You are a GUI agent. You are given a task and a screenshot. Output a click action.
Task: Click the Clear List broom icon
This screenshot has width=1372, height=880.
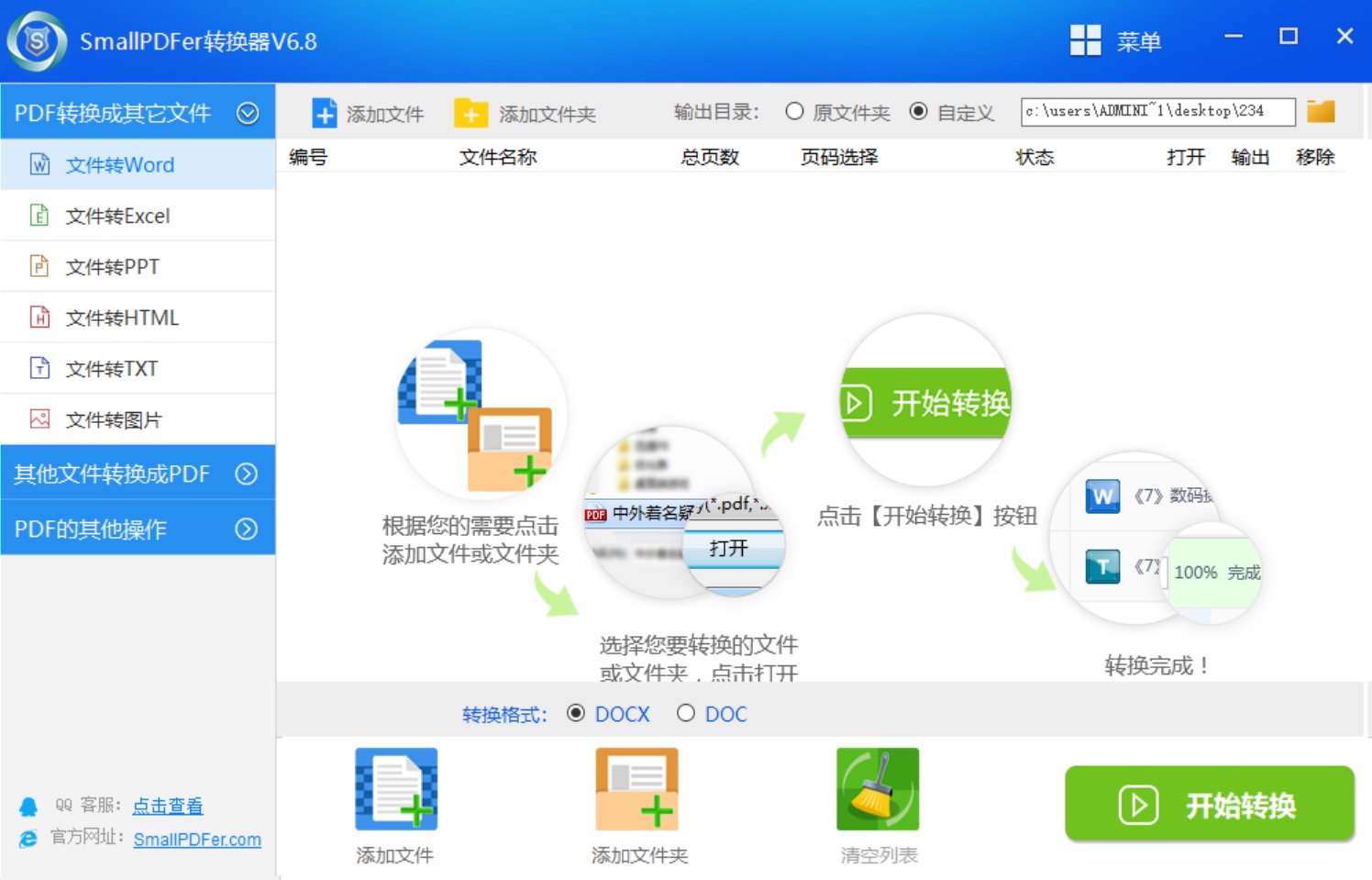[878, 789]
